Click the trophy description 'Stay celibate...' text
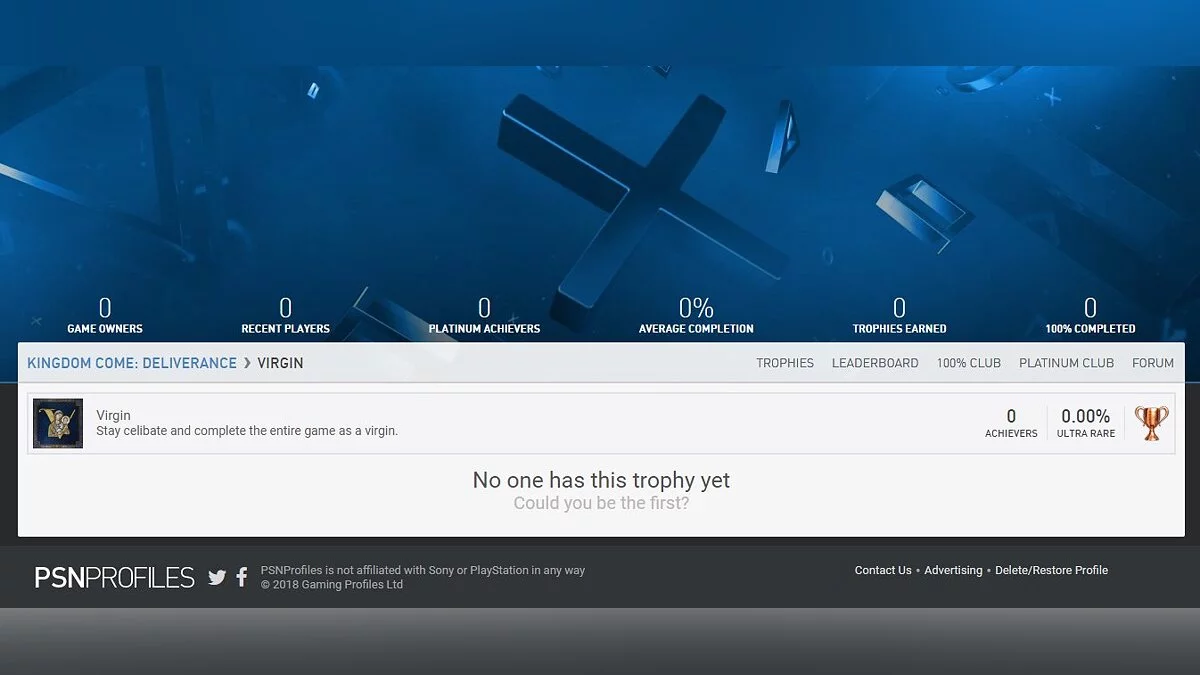This screenshot has height=675, width=1200. click(x=247, y=431)
